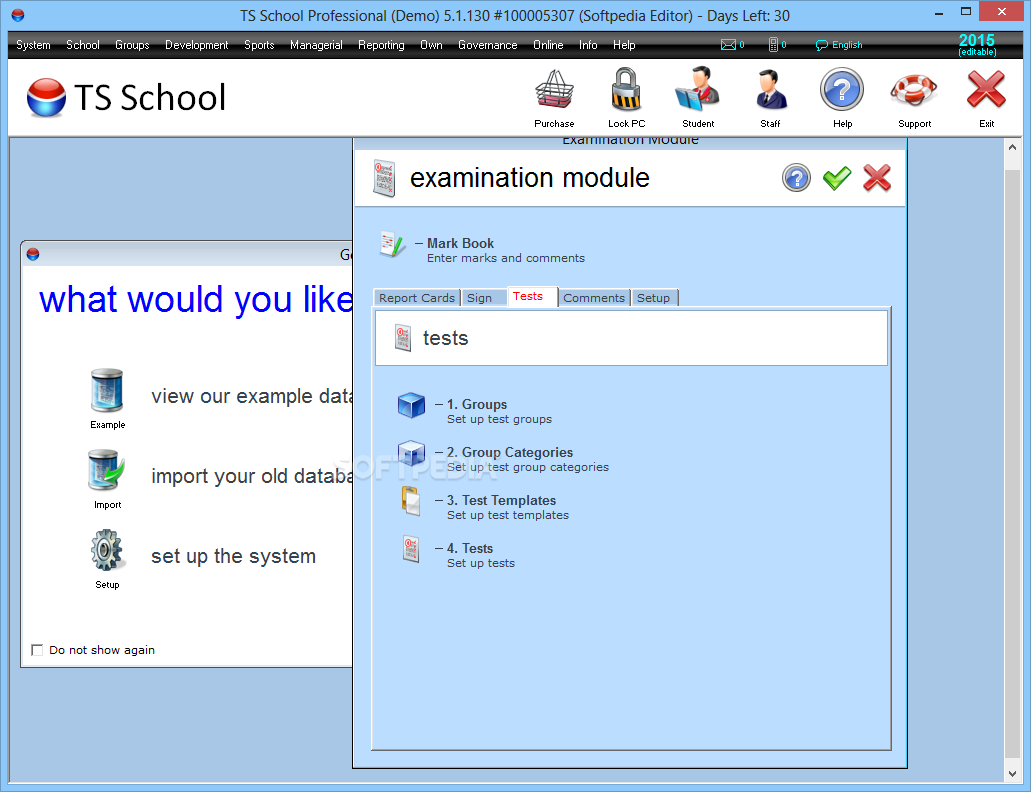Click the scrollbar down arrow
The height and width of the screenshot is (792, 1031).
[1013, 774]
